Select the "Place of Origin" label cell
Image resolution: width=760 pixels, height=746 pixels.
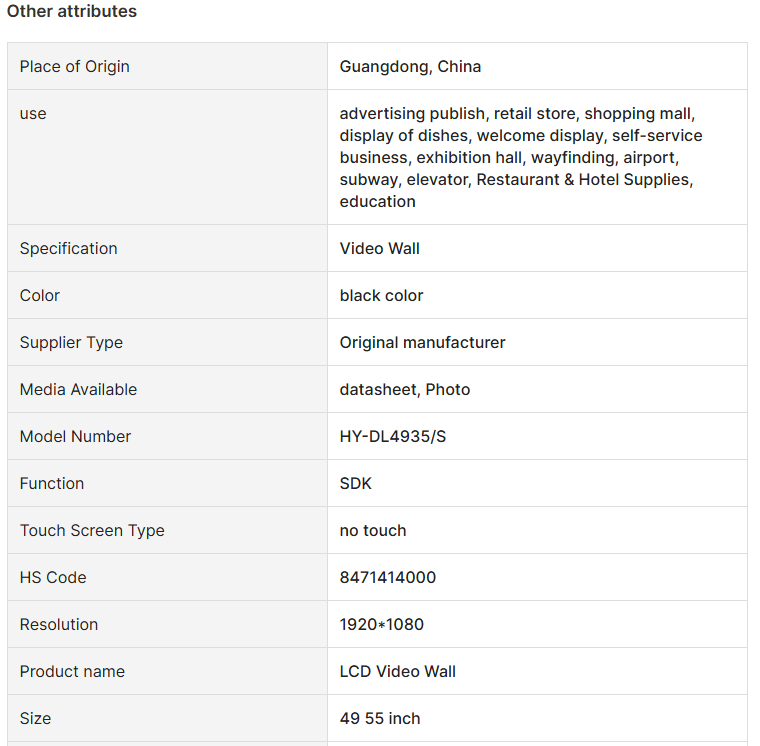coord(75,67)
